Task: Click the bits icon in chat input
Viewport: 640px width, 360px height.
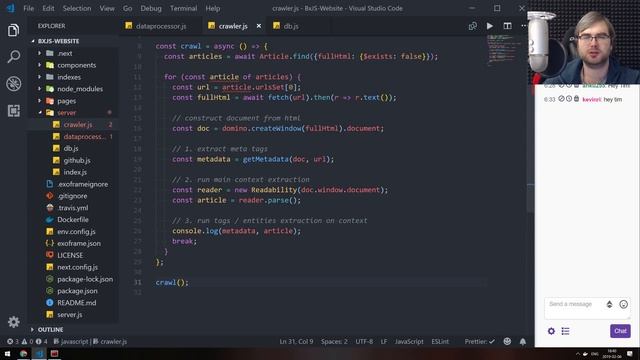Action: click(x=609, y=304)
